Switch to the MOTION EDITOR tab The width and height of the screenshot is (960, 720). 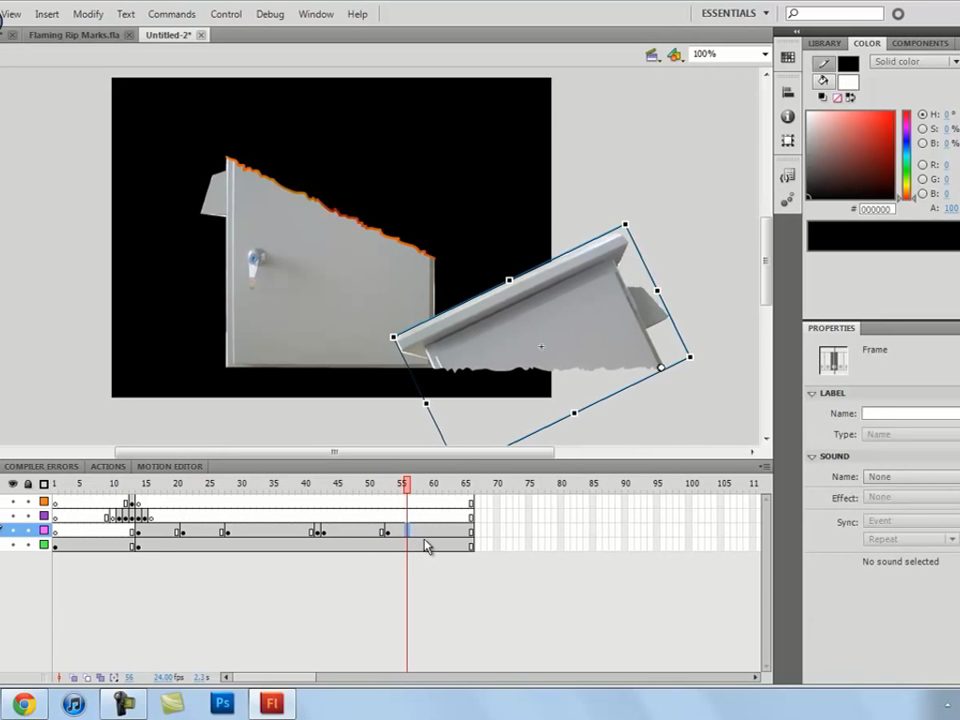pyautogui.click(x=170, y=467)
